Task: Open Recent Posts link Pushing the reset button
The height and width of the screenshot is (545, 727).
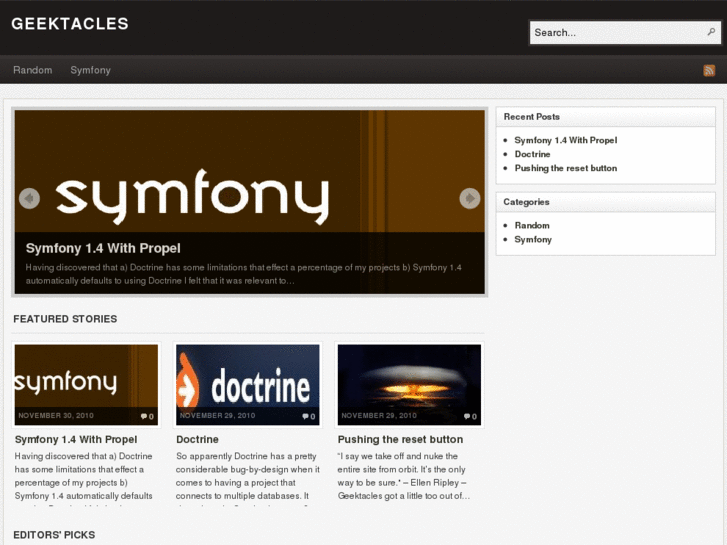Action: 566,168
